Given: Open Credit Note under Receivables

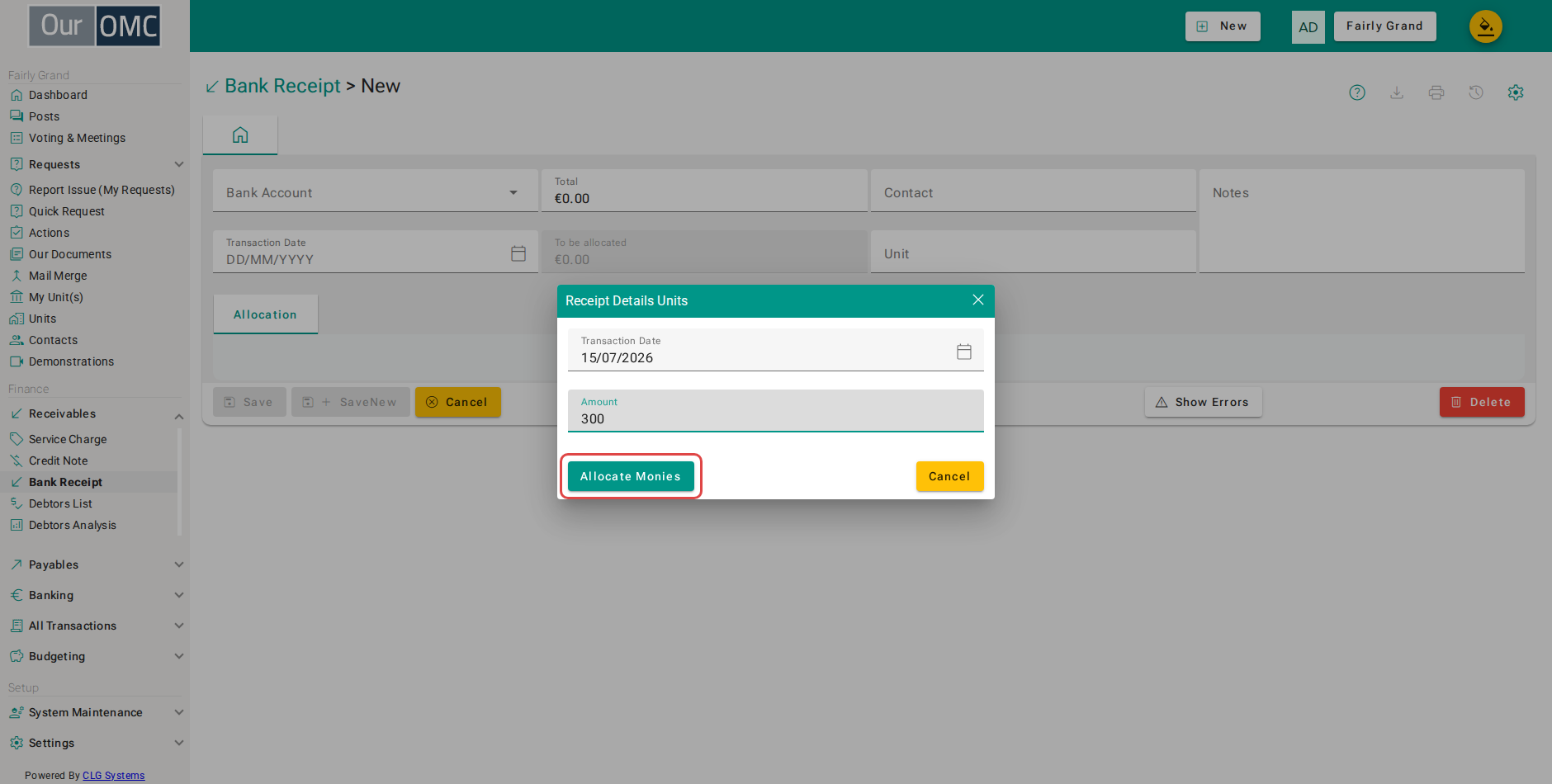Looking at the screenshot, I should pos(58,460).
